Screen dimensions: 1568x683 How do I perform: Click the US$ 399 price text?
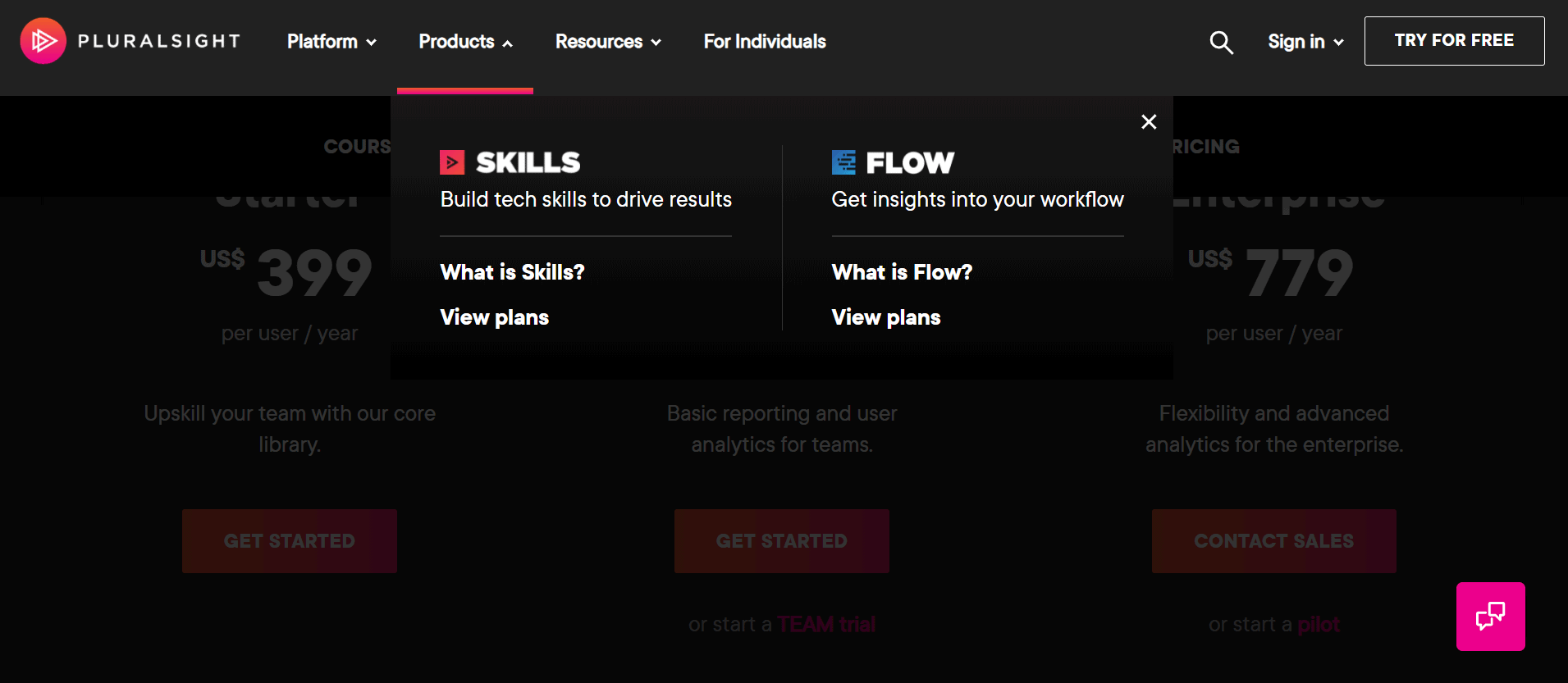click(286, 272)
